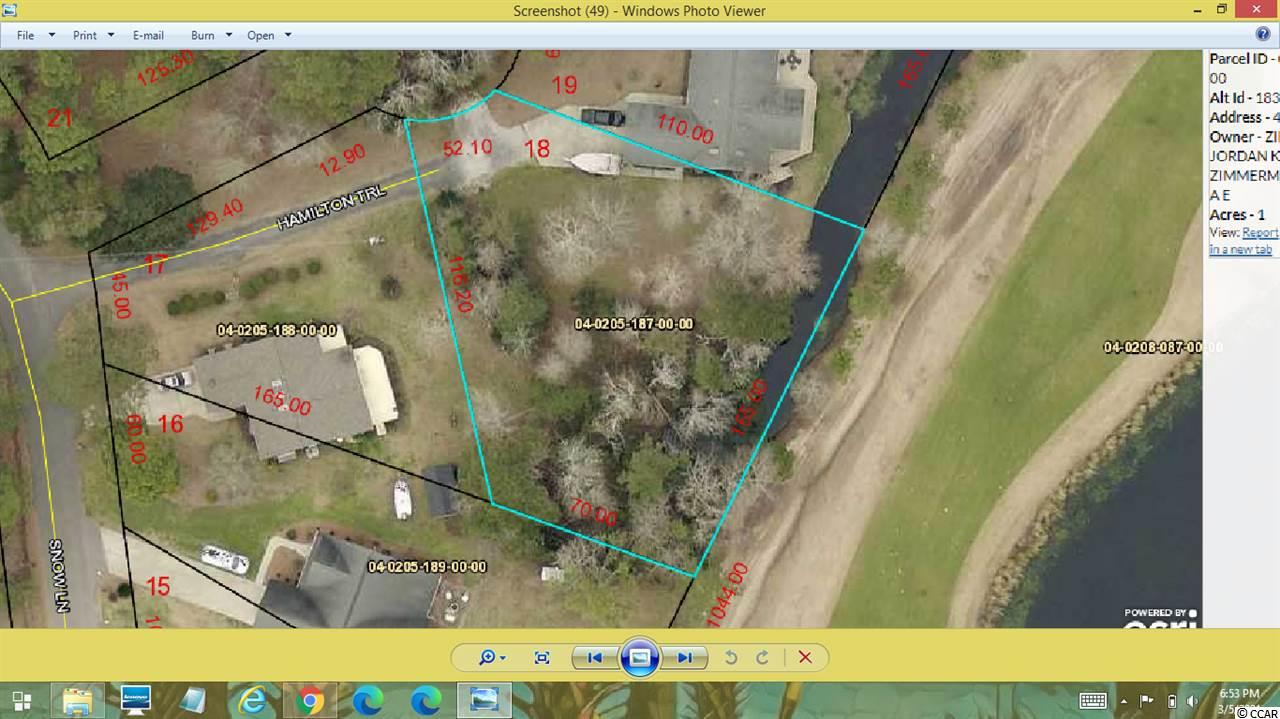The width and height of the screenshot is (1280, 719).
Task: Click the 1044.00 dimension label
Action: tap(728, 594)
